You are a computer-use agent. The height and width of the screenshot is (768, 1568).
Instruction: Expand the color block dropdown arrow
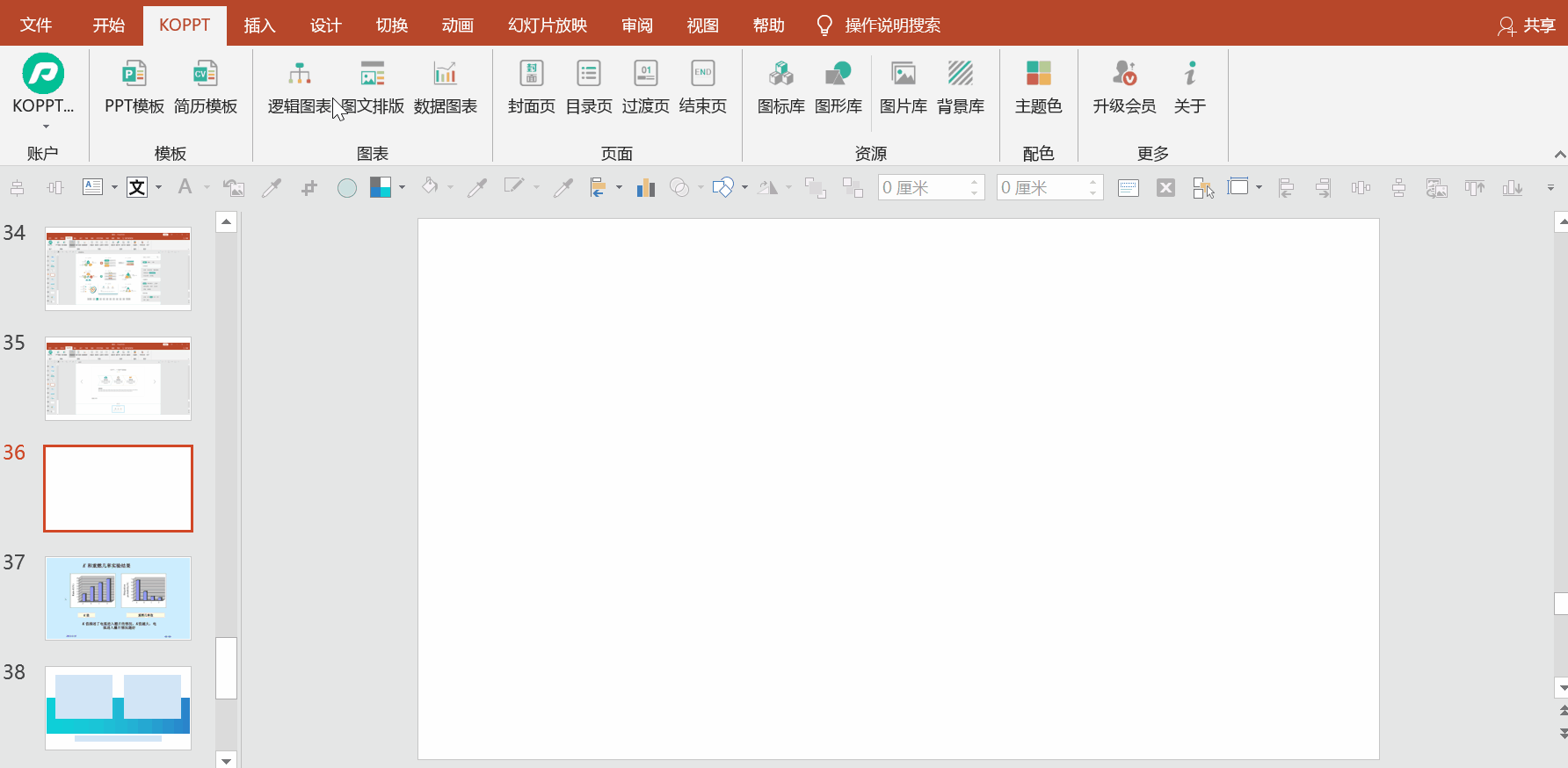(402, 187)
